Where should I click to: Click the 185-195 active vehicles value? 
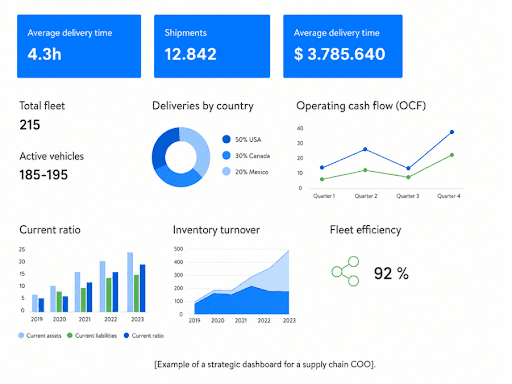tap(44, 175)
